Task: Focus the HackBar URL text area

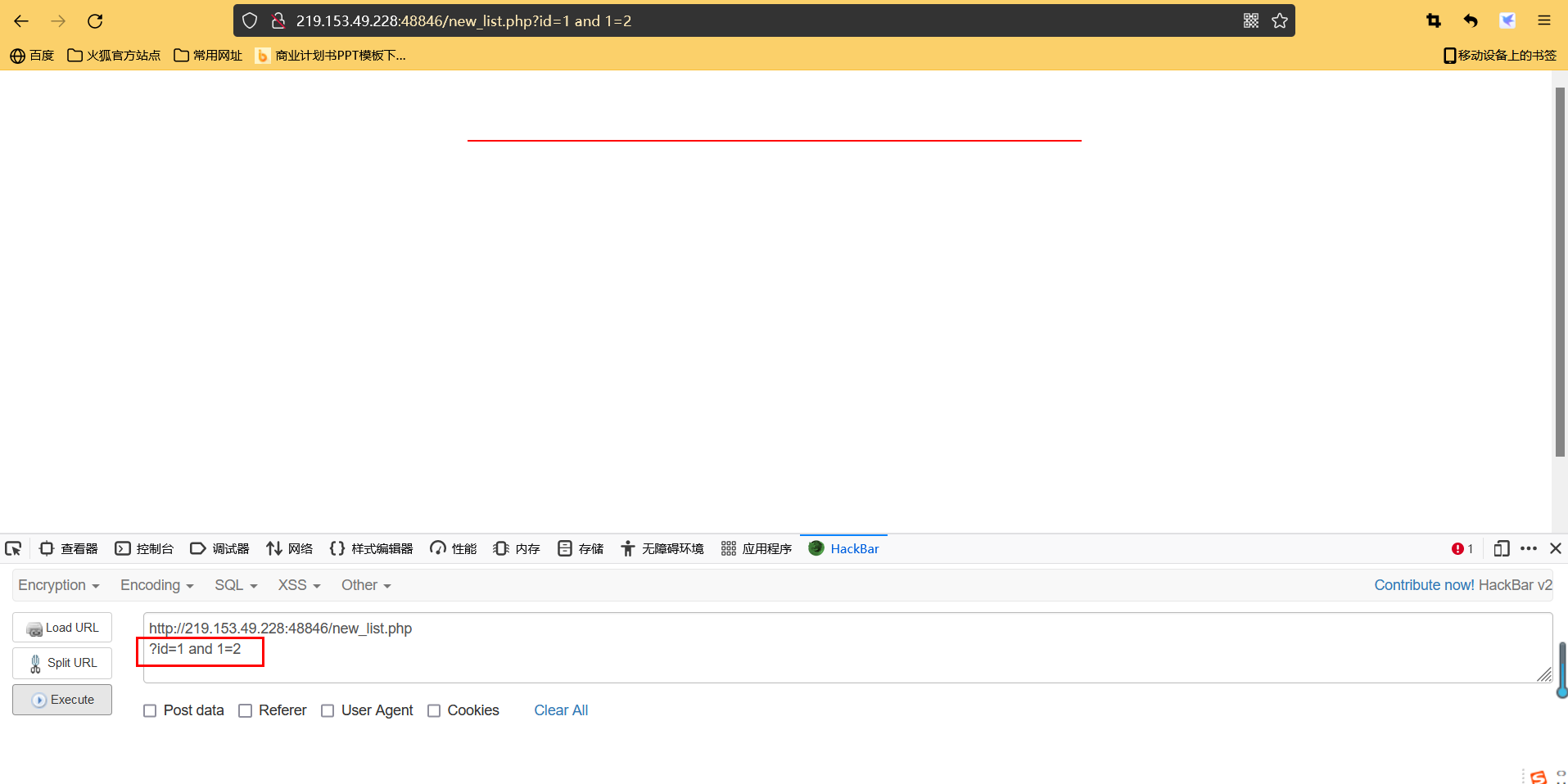Action: click(848, 647)
